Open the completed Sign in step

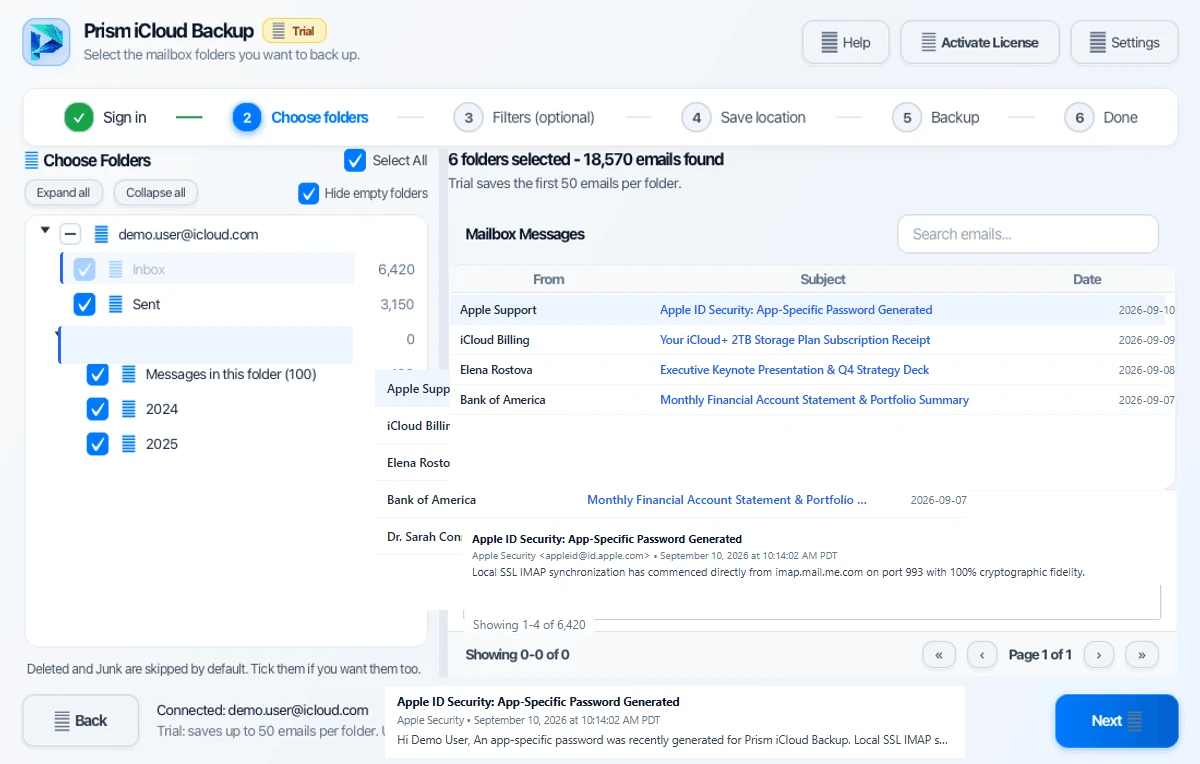pyautogui.click(x=106, y=117)
